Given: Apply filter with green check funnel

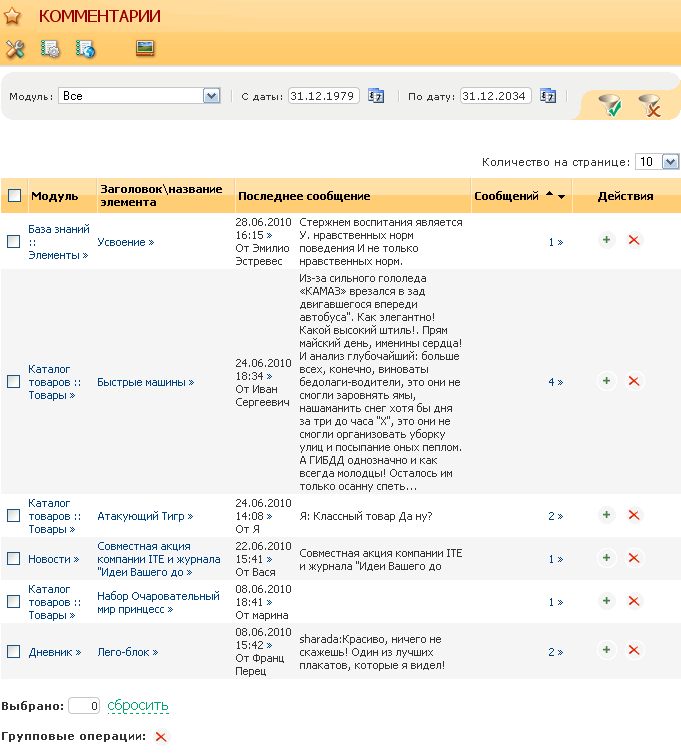Looking at the screenshot, I should pos(609,105).
